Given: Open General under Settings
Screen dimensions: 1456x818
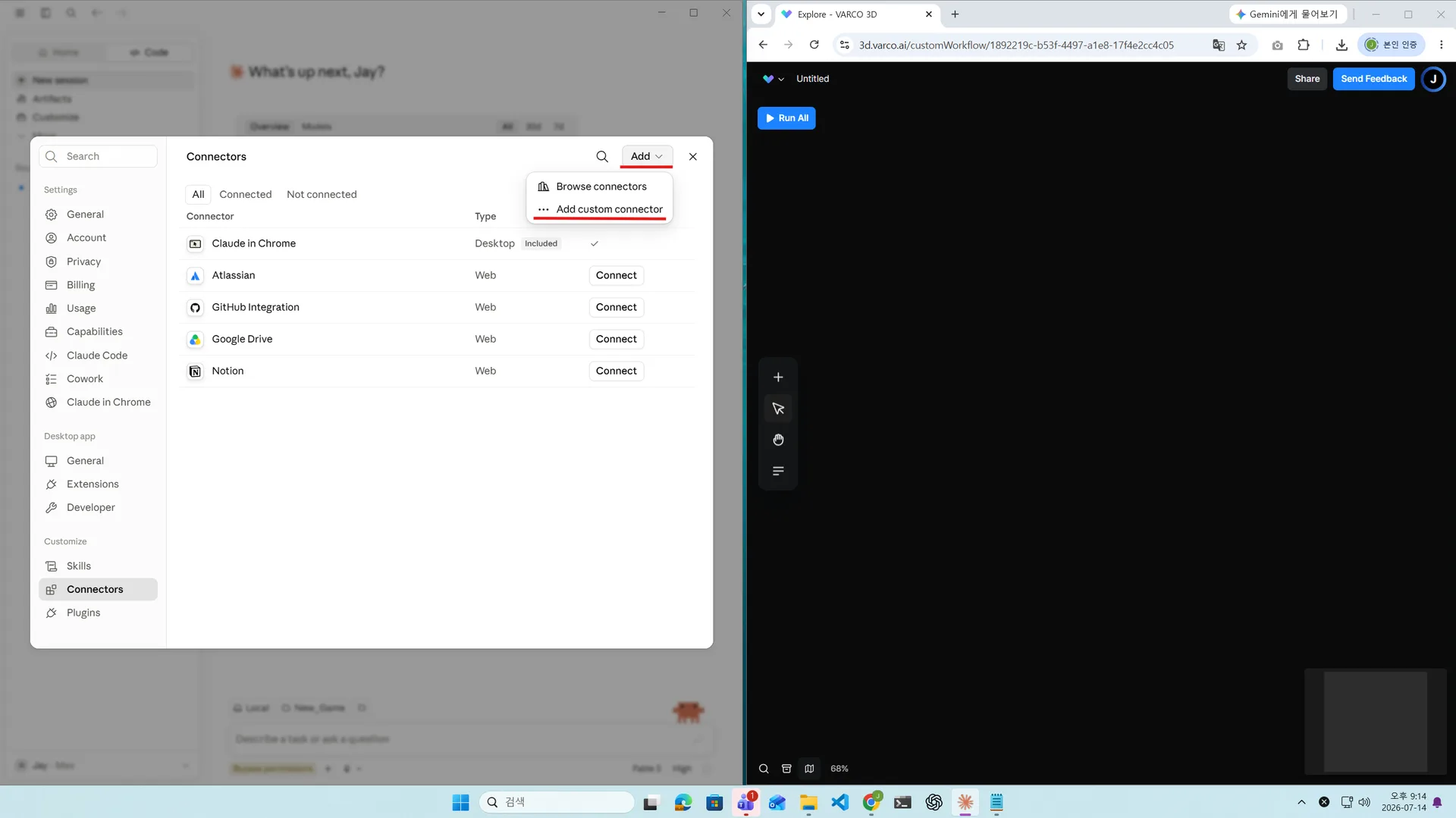Looking at the screenshot, I should tap(98, 215).
